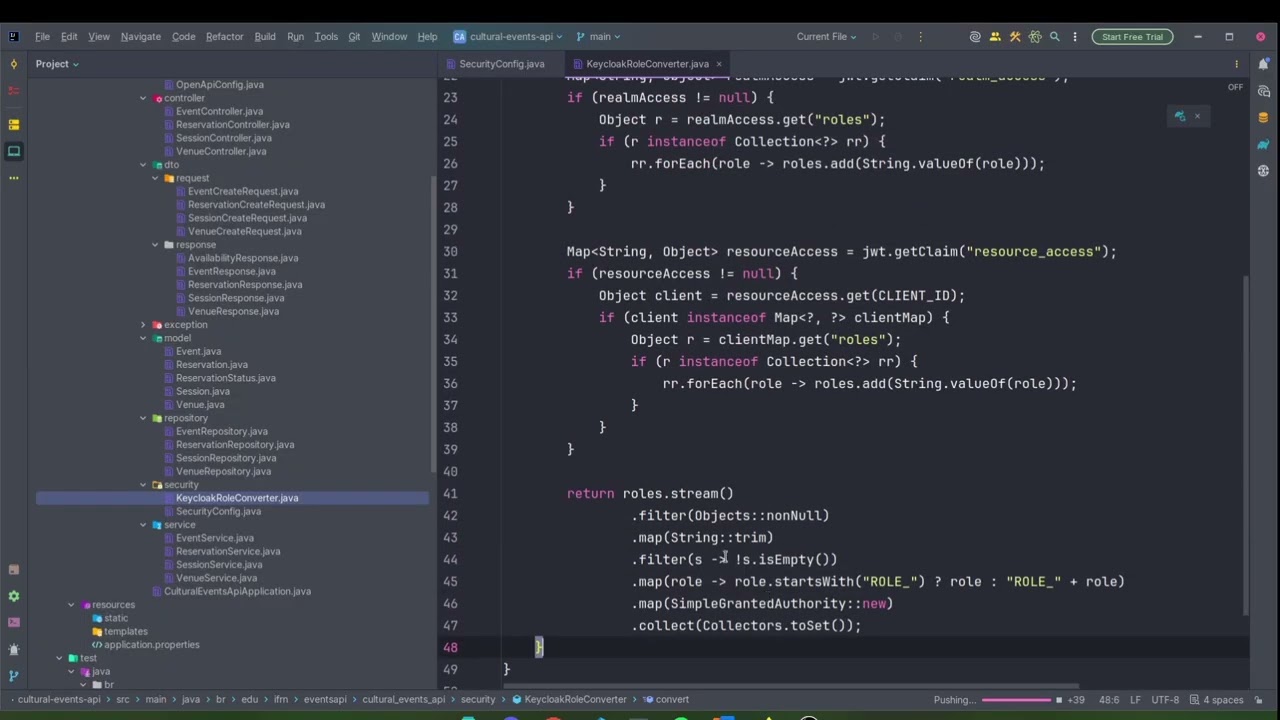The height and width of the screenshot is (720, 1280).
Task: Collapse the resources folder
Action: (x=71, y=605)
